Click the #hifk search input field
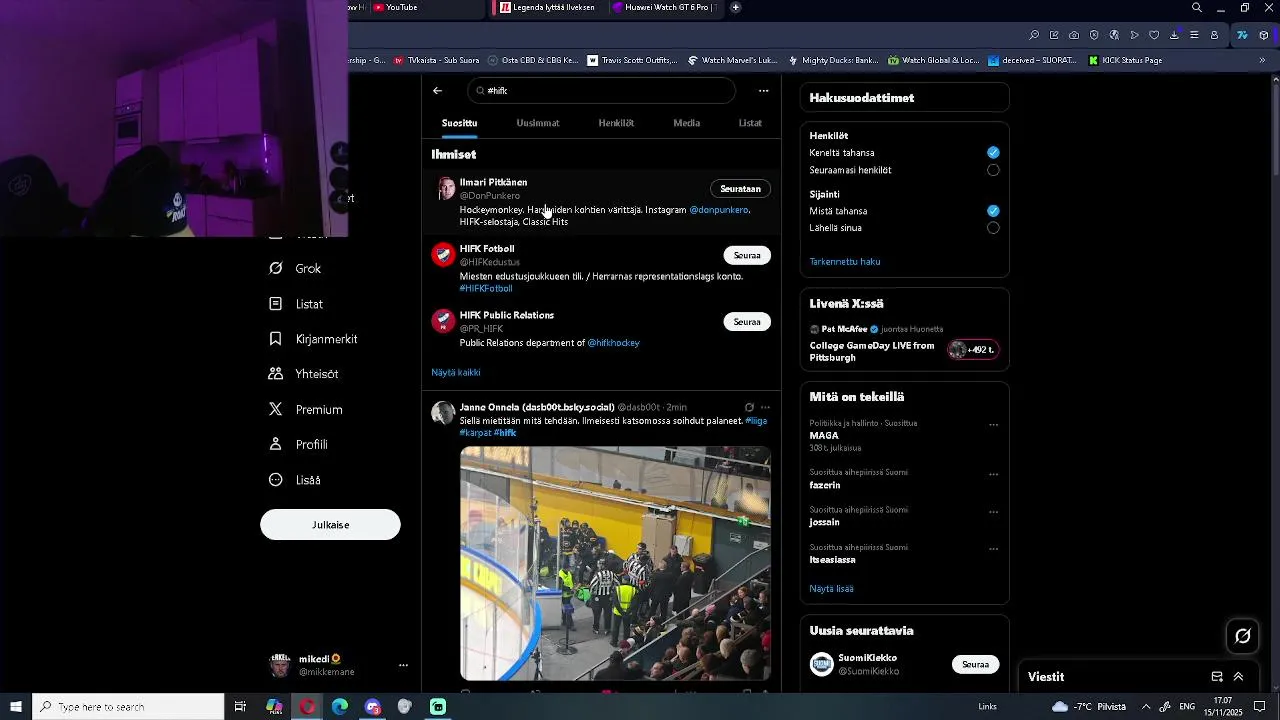The height and width of the screenshot is (720, 1280). [x=601, y=91]
